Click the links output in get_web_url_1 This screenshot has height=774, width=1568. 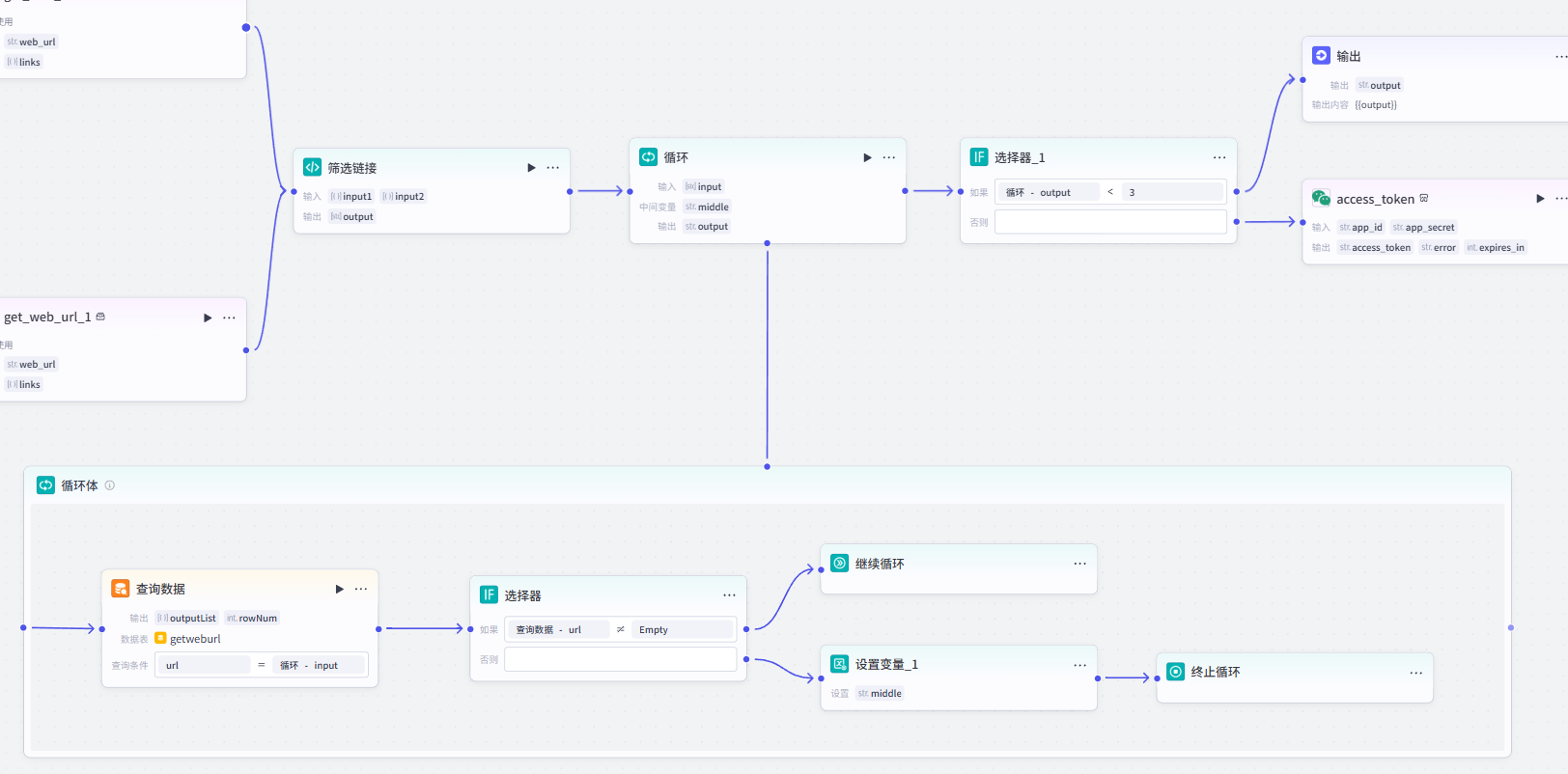[23, 384]
